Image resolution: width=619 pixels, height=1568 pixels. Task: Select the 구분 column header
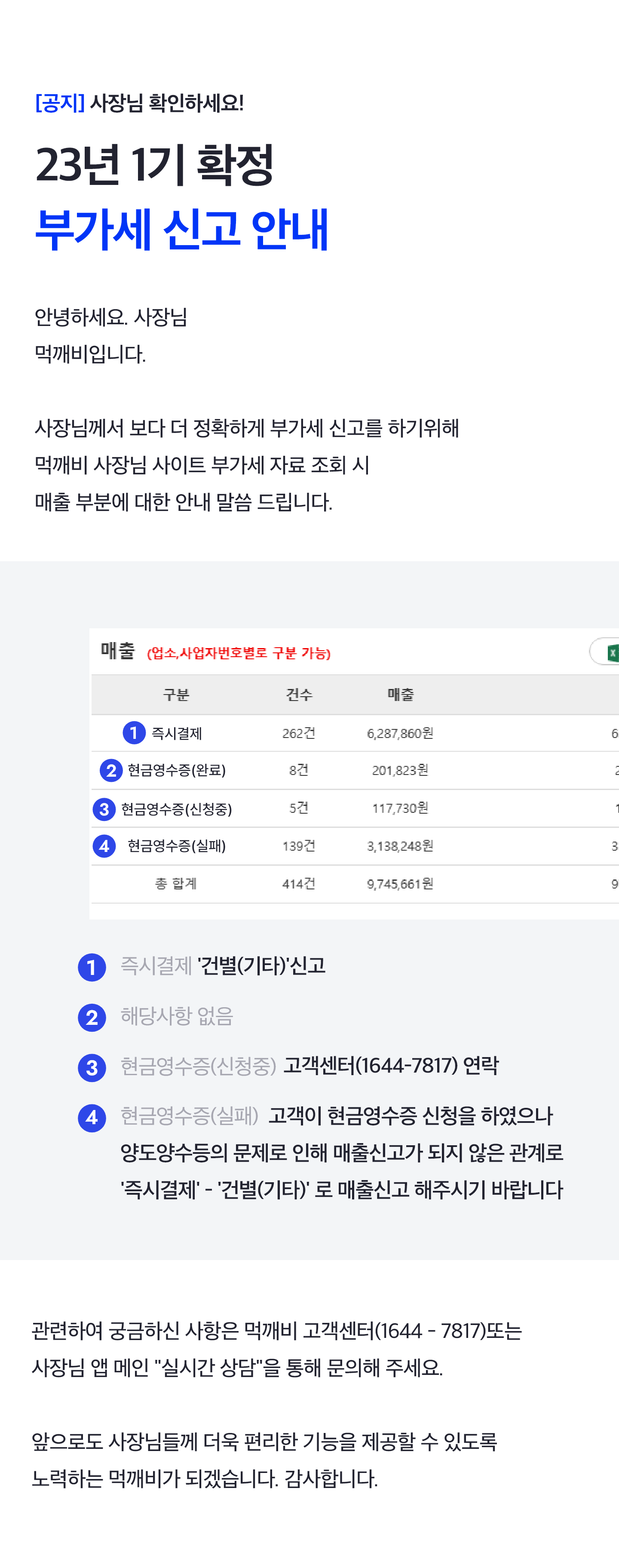pos(176,695)
